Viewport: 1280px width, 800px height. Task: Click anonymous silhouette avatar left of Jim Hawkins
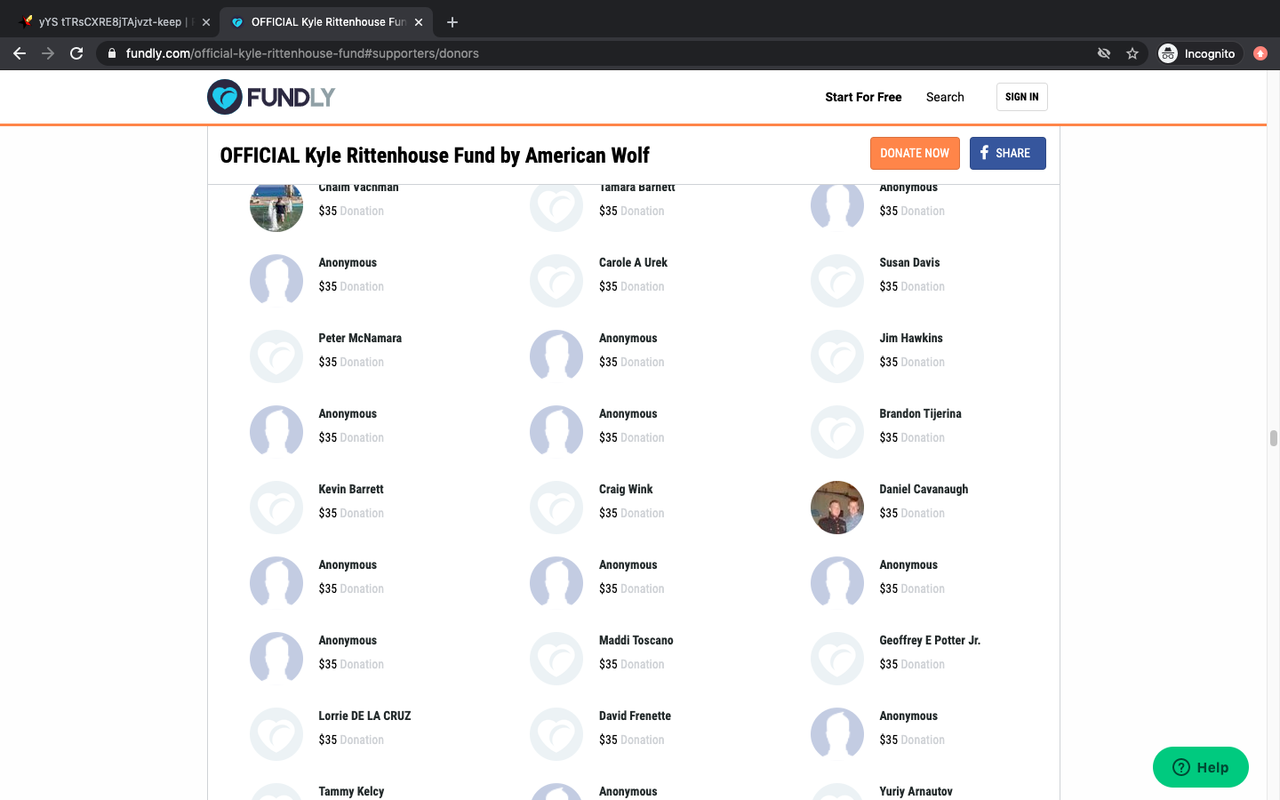556,356
